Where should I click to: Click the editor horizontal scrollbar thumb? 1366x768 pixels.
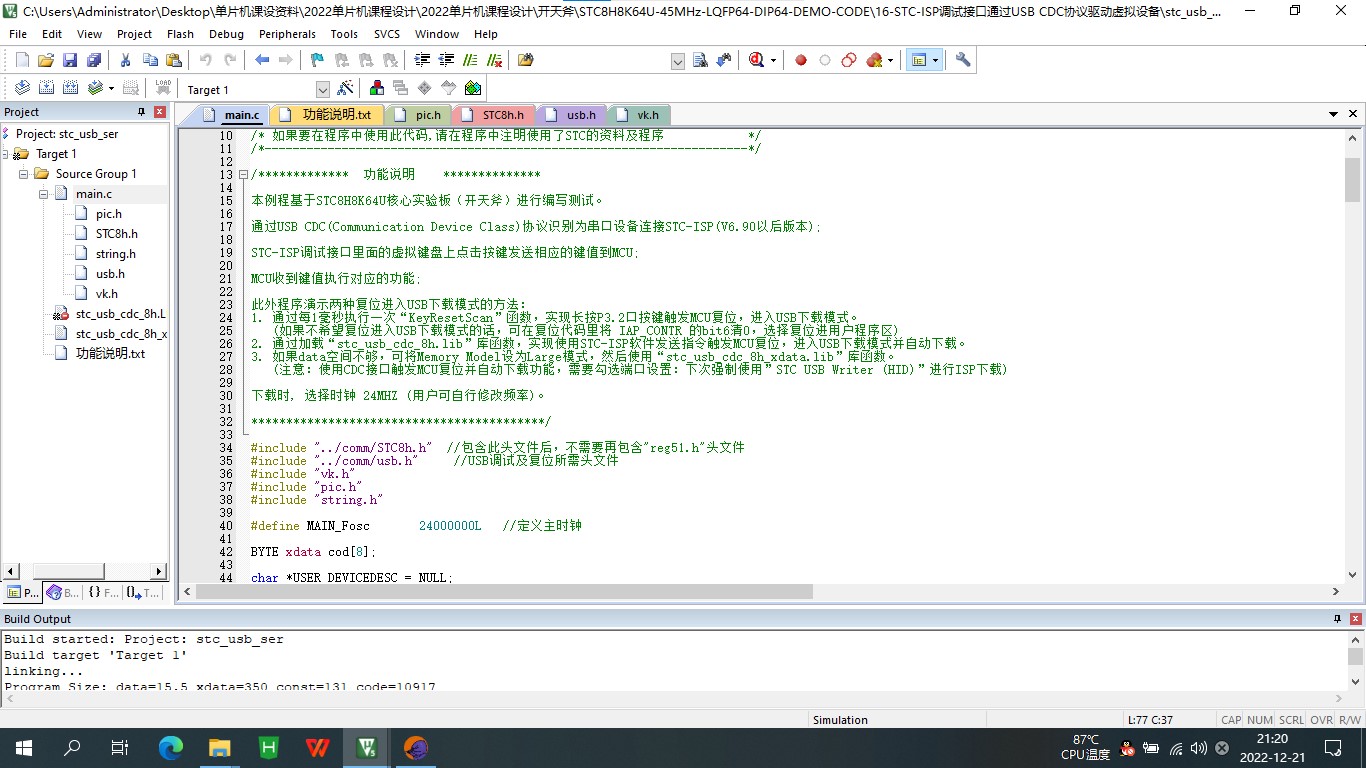click(504, 591)
